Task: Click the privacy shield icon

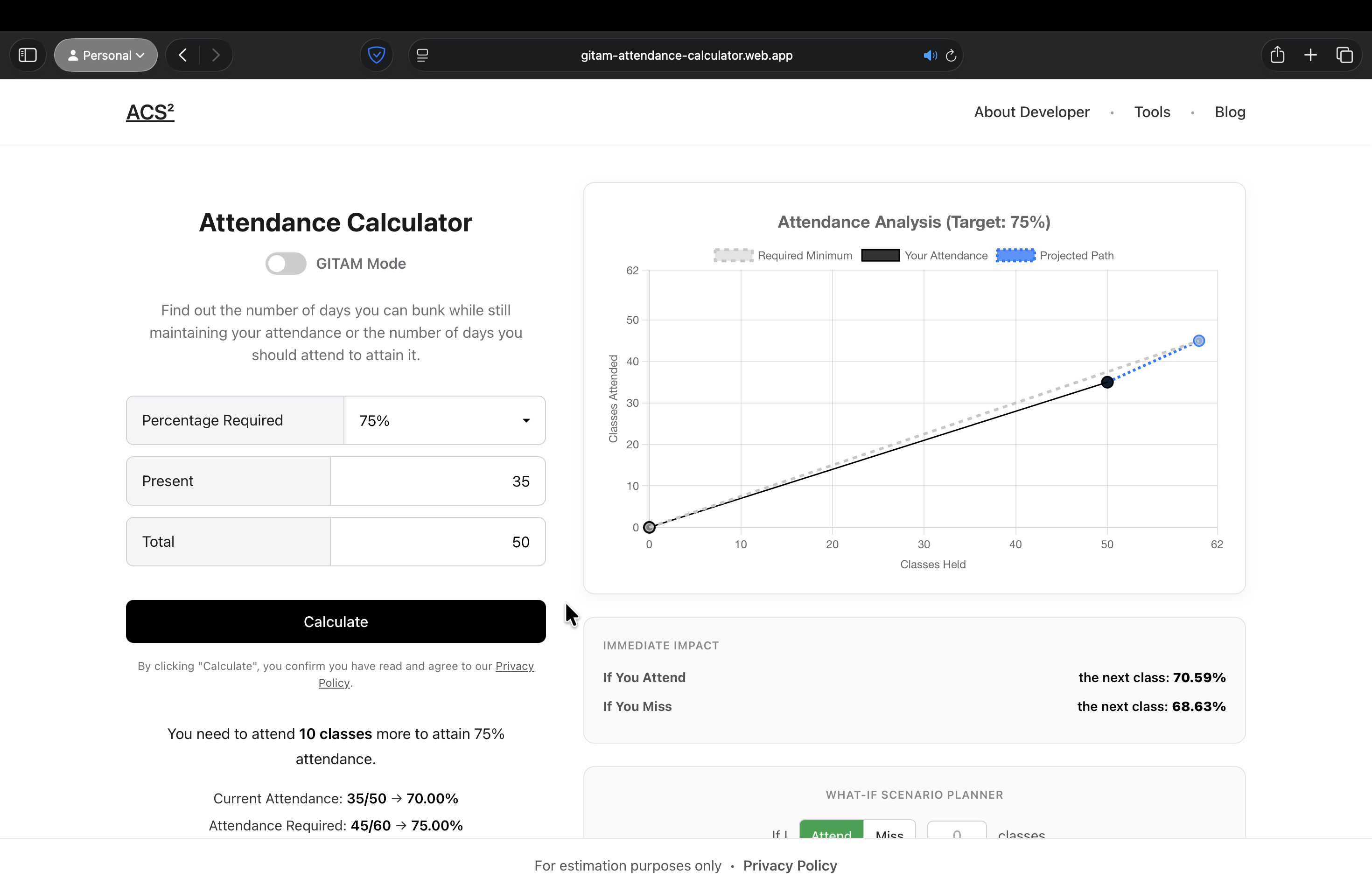Action: coord(377,56)
